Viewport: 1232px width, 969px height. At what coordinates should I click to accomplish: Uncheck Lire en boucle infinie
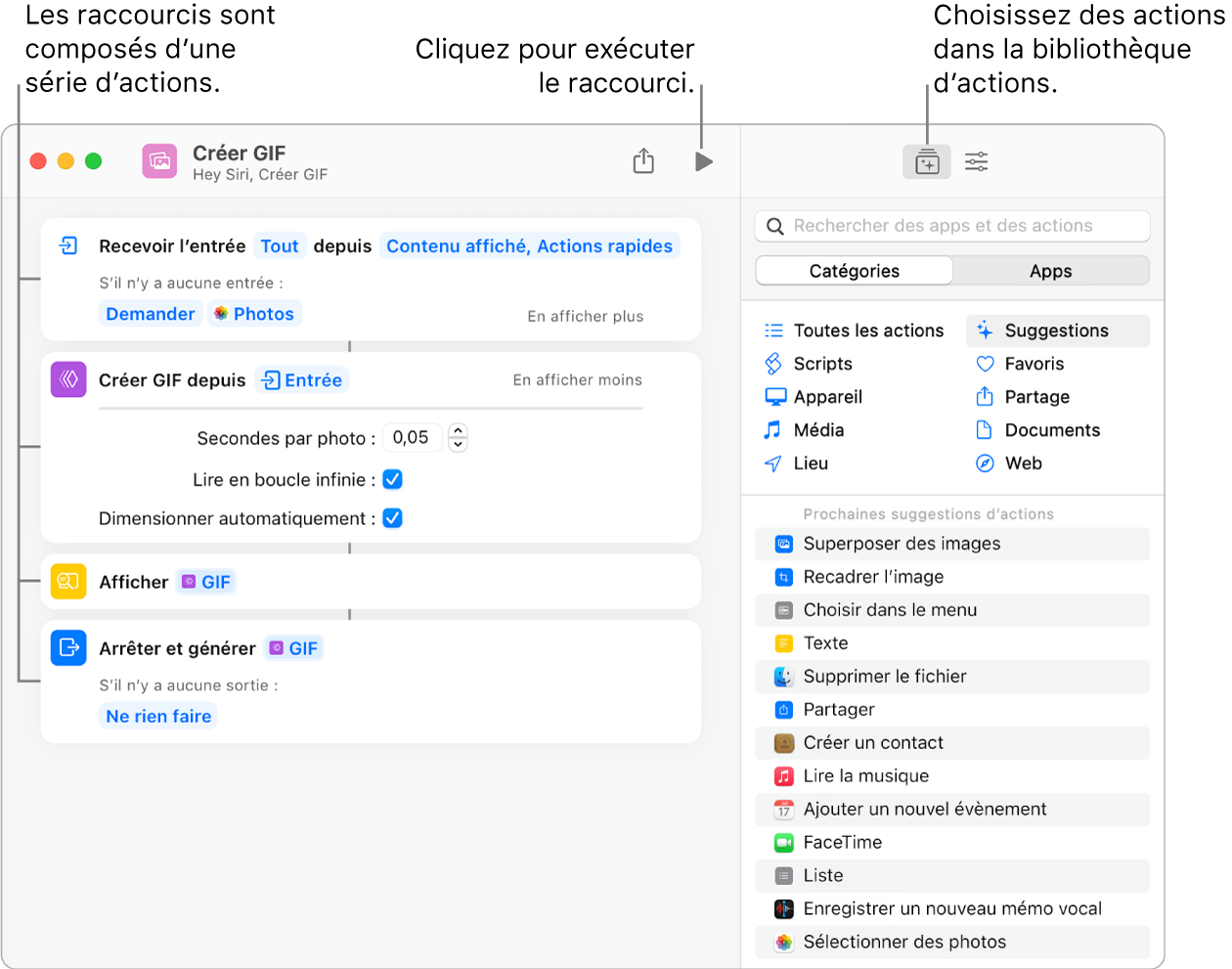[392, 479]
